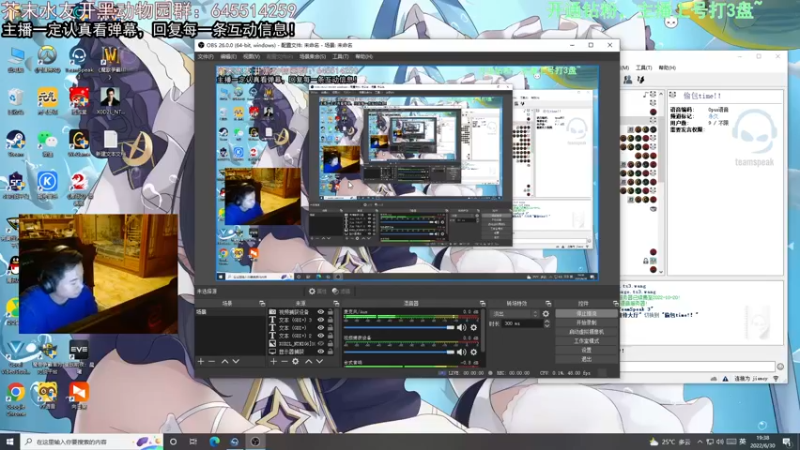Hide the 显示器捕获 source eye icon
Screen dimensions: 800x450
[320, 352]
